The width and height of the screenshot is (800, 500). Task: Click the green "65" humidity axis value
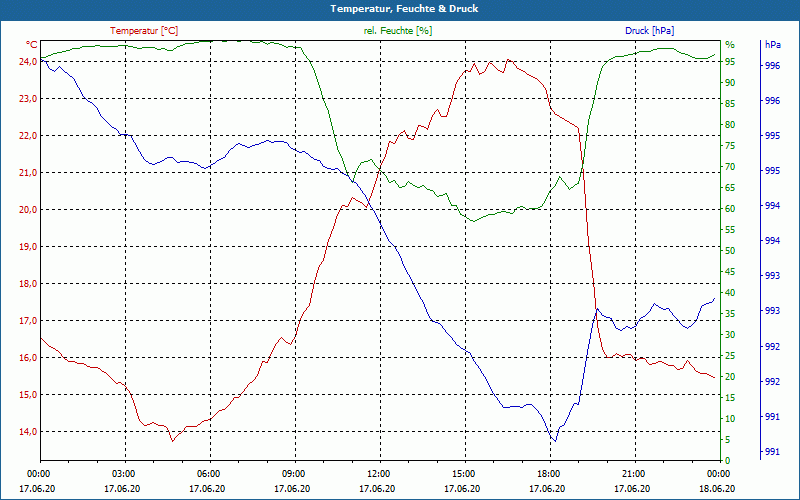click(730, 188)
